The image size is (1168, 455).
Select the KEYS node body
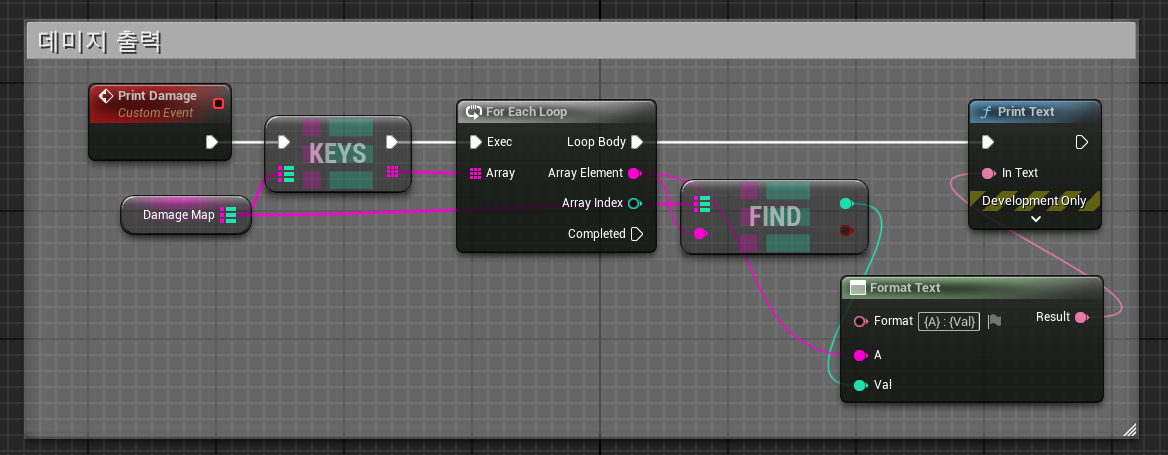(338, 154)
